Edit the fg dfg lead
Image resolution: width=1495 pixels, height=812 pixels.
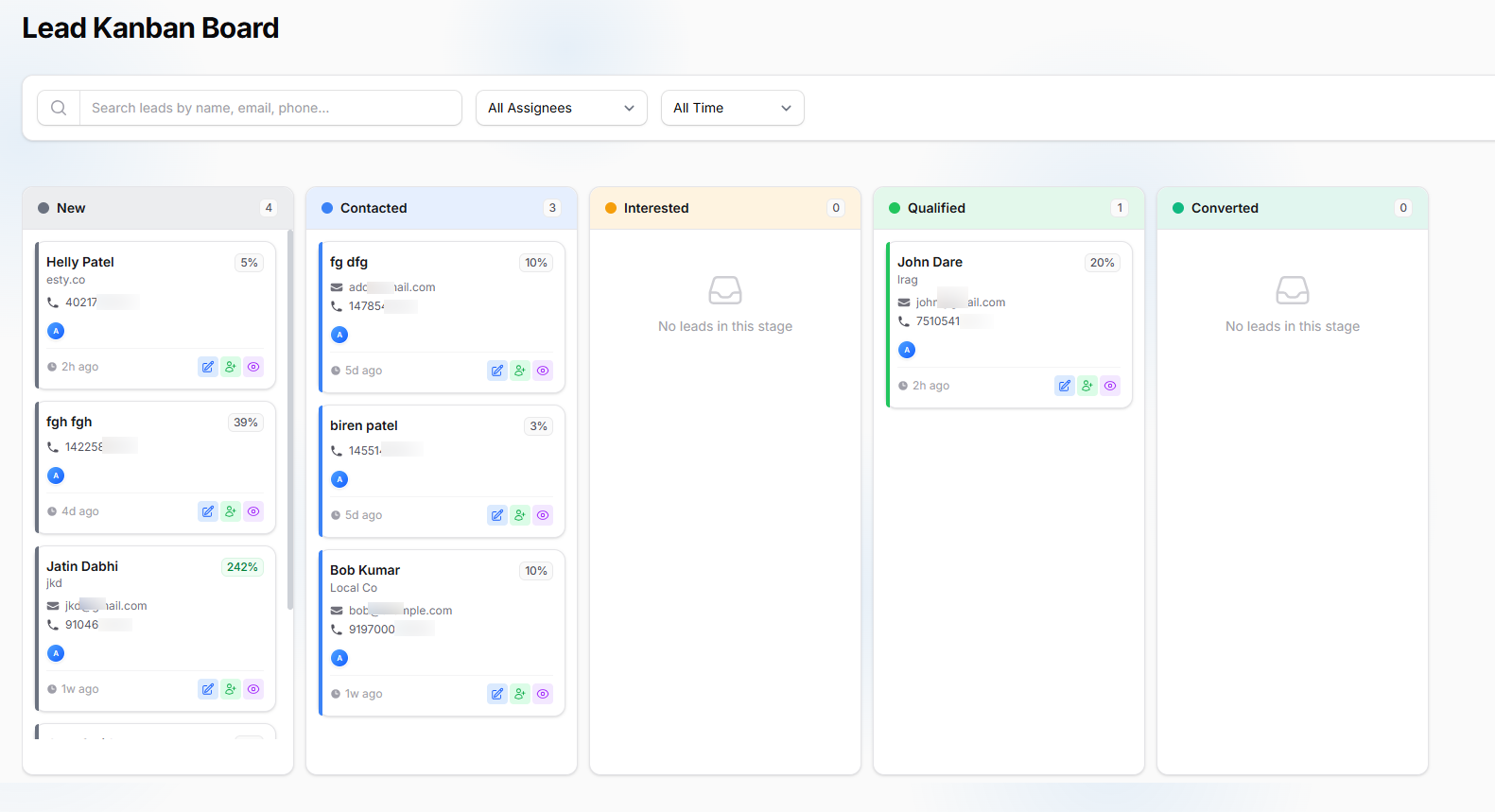tap(497, 371)
